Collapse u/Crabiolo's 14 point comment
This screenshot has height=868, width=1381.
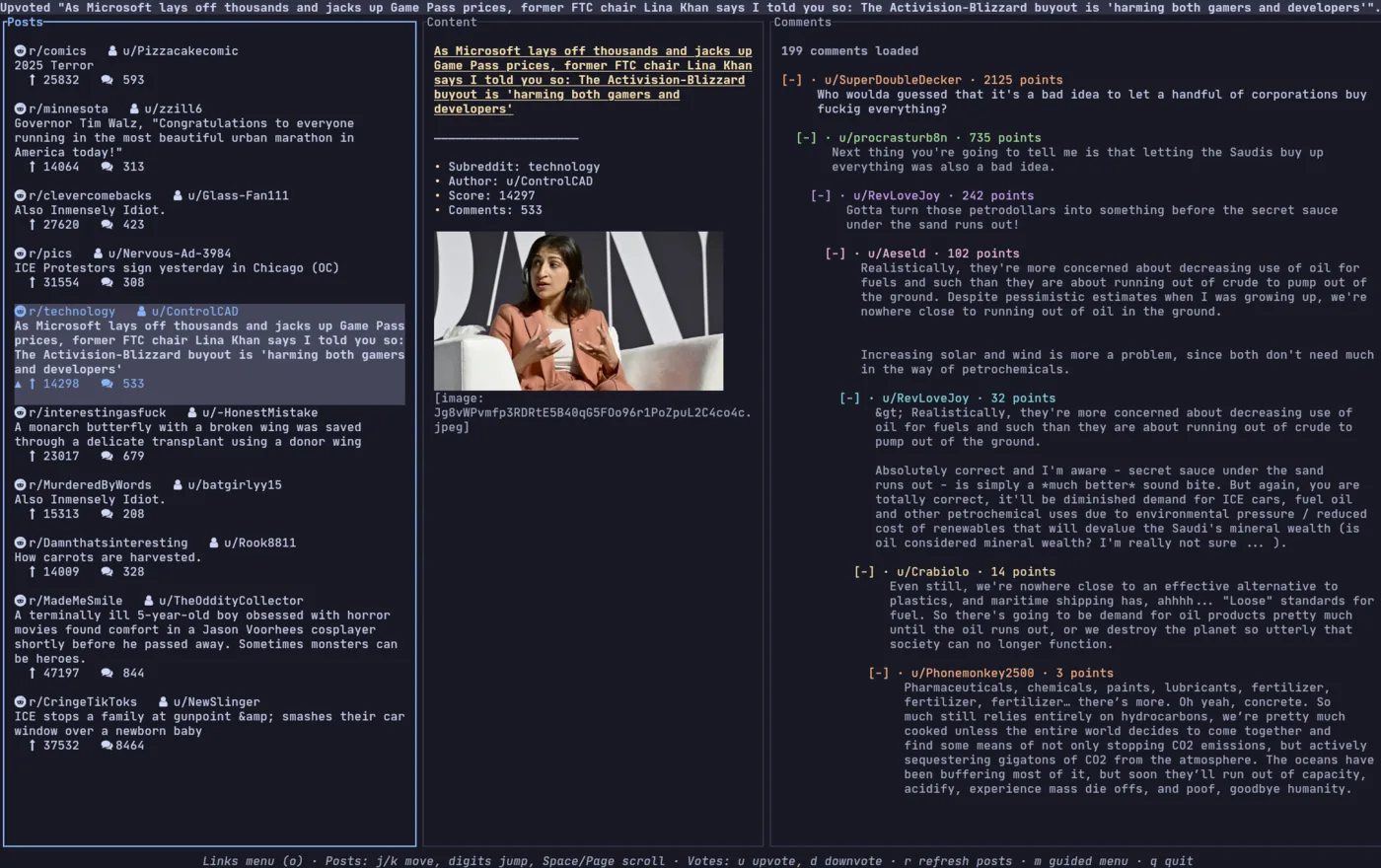[x=863, y=571]
